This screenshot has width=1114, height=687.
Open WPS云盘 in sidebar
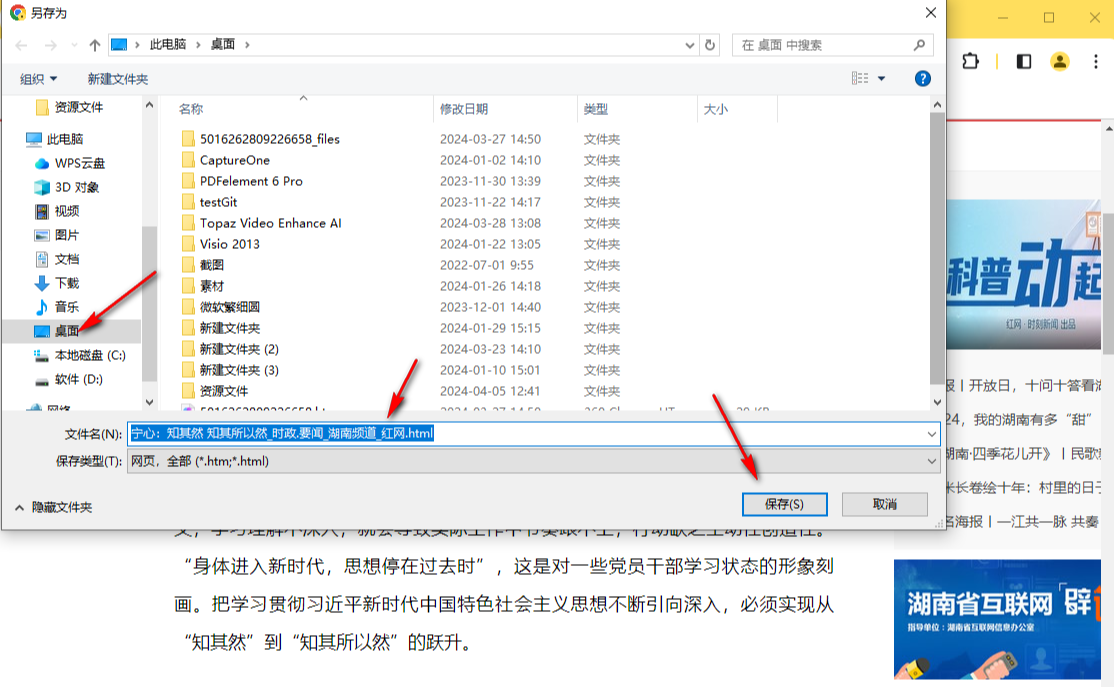[70, 163]
